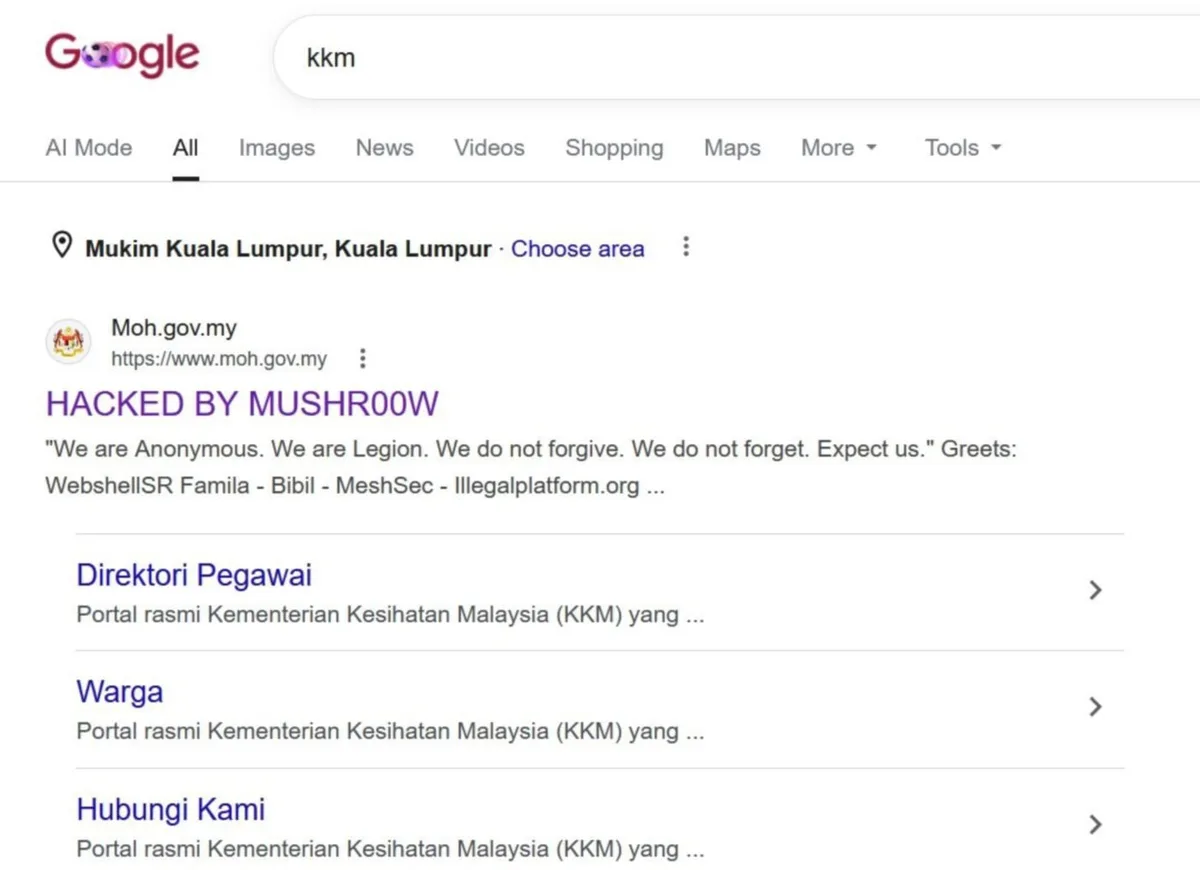Click the location pin icon
The width and height of the screenshot is (1200, 870).
(x=62, y=246)
